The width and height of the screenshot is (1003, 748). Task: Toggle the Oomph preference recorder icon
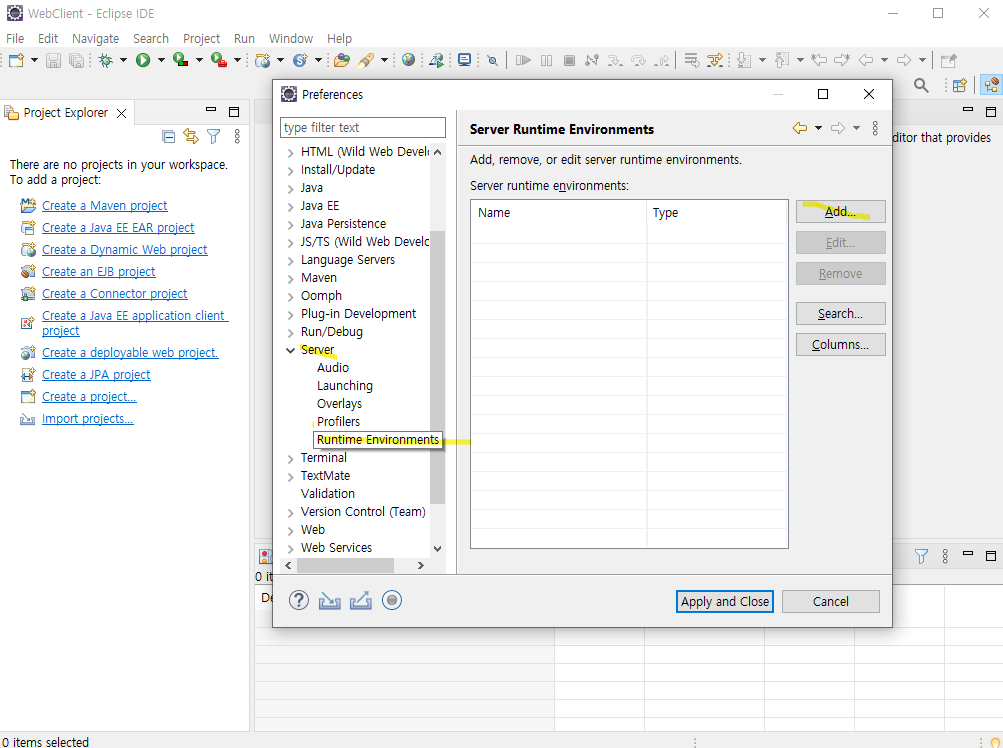tap(391, 600)
